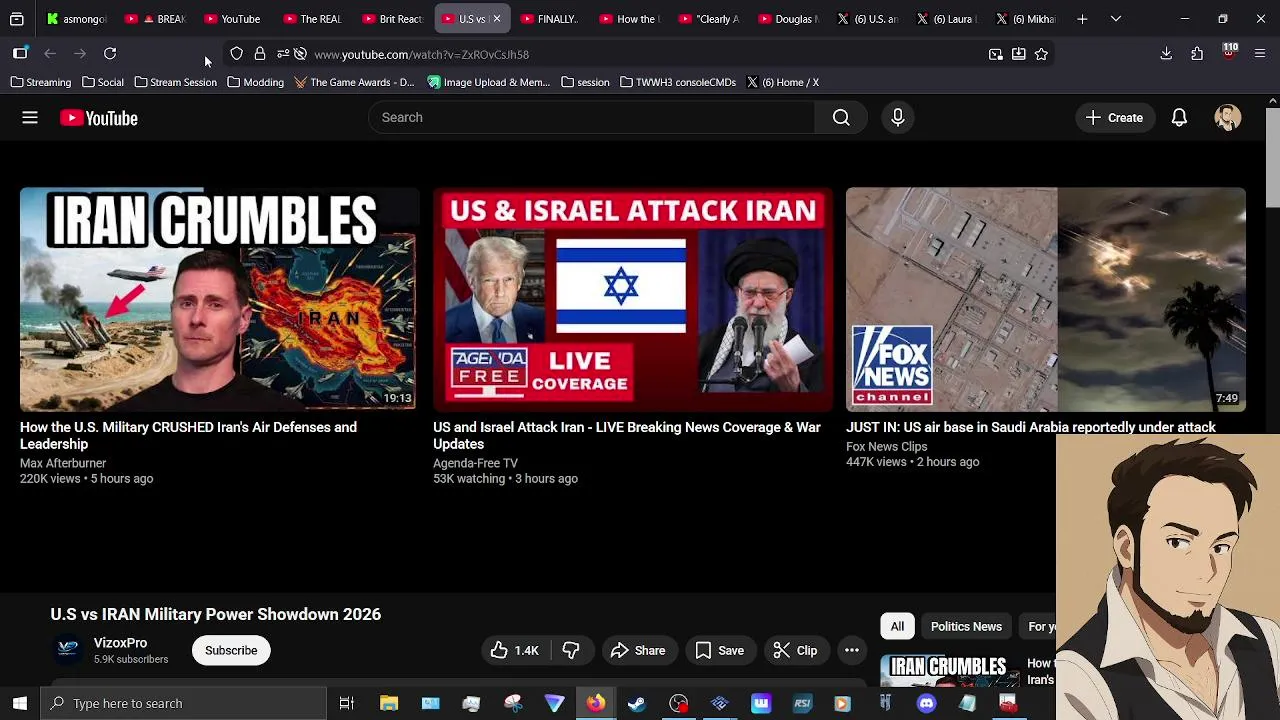Switch to the asmongold browser tab
Viewport: 1280px width, 720px height.
pos(77,19)
